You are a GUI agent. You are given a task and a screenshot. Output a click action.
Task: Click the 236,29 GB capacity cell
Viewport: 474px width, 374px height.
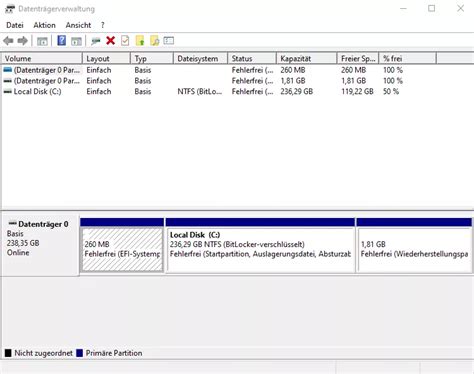[297, 92]
